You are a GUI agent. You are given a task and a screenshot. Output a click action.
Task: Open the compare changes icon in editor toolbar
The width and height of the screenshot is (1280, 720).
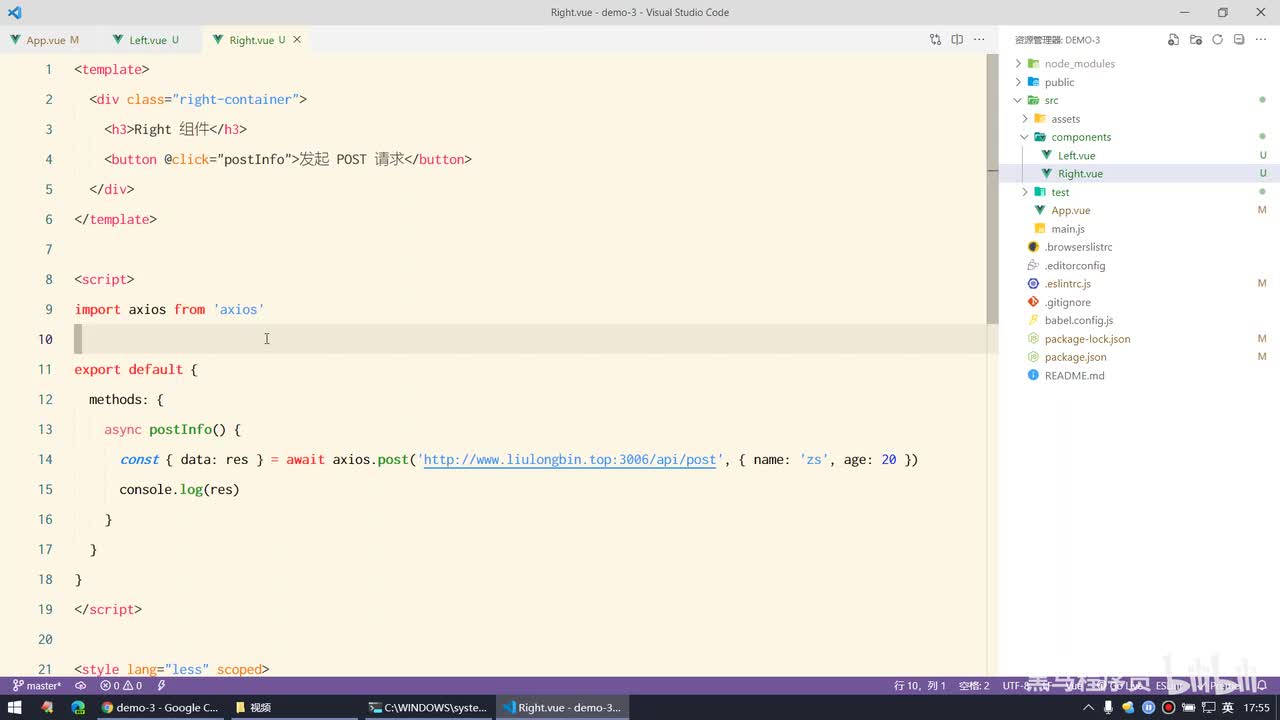coord(935,40)
